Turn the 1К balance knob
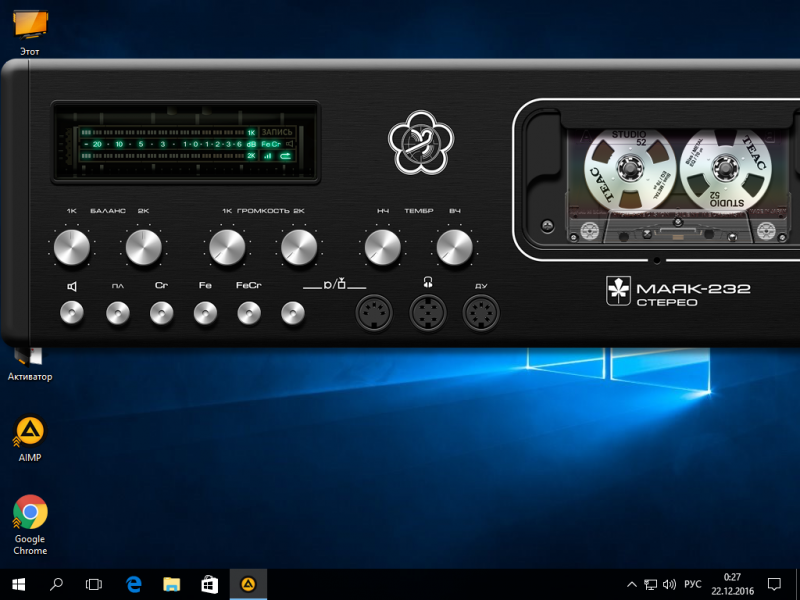 71,247
